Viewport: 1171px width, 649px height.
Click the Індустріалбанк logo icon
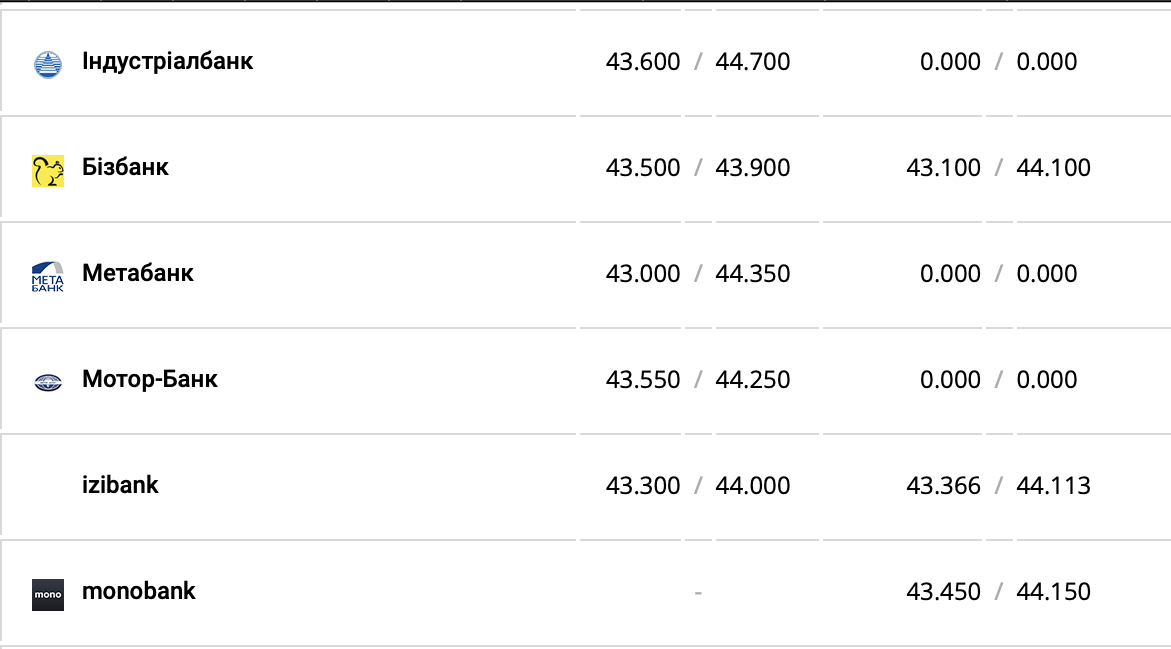coord(48,64)
